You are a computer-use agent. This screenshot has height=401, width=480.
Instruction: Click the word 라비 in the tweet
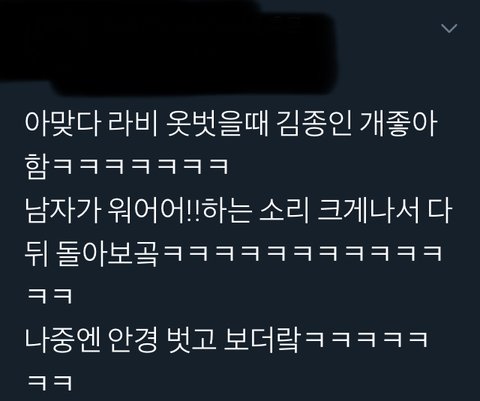click(133, 124)
